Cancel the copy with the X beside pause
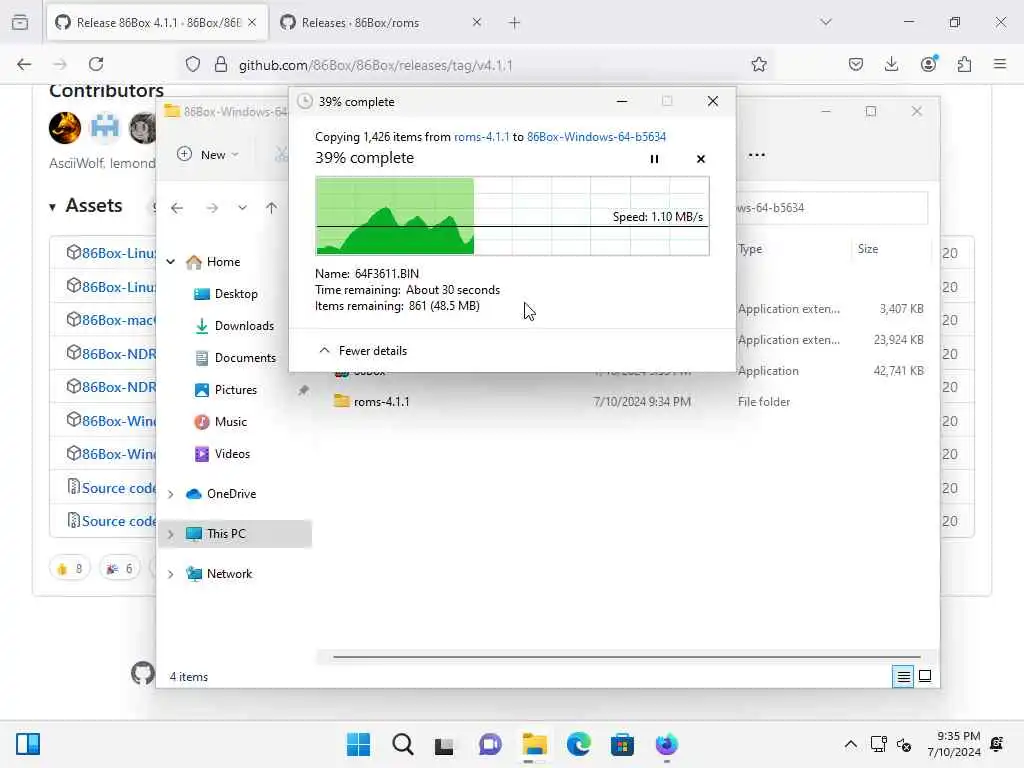Image resolution: width=1024 pixels, height=768 pixels. coord(701,159)
